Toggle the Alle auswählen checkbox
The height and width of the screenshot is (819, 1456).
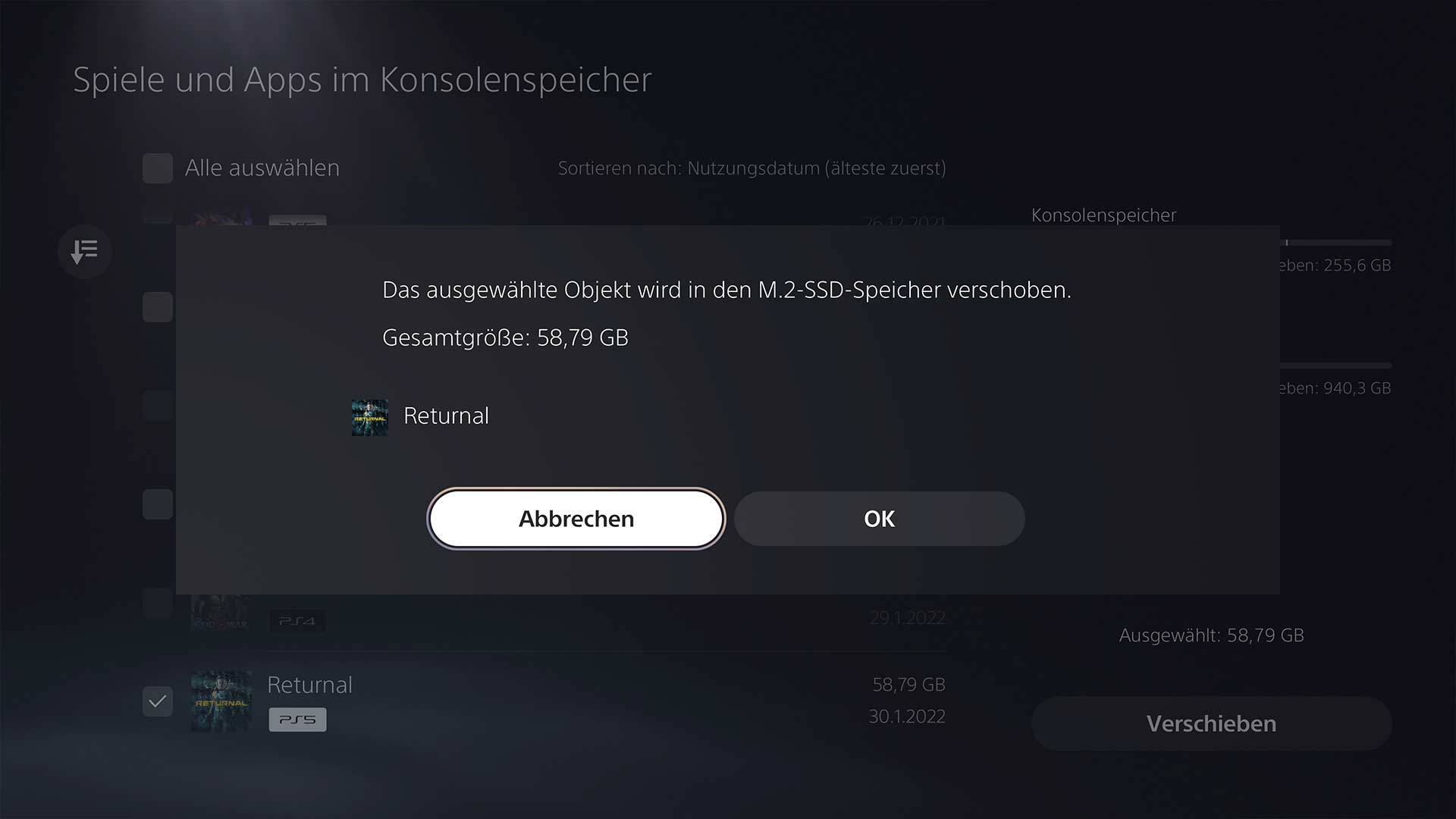tap(158, 168)
